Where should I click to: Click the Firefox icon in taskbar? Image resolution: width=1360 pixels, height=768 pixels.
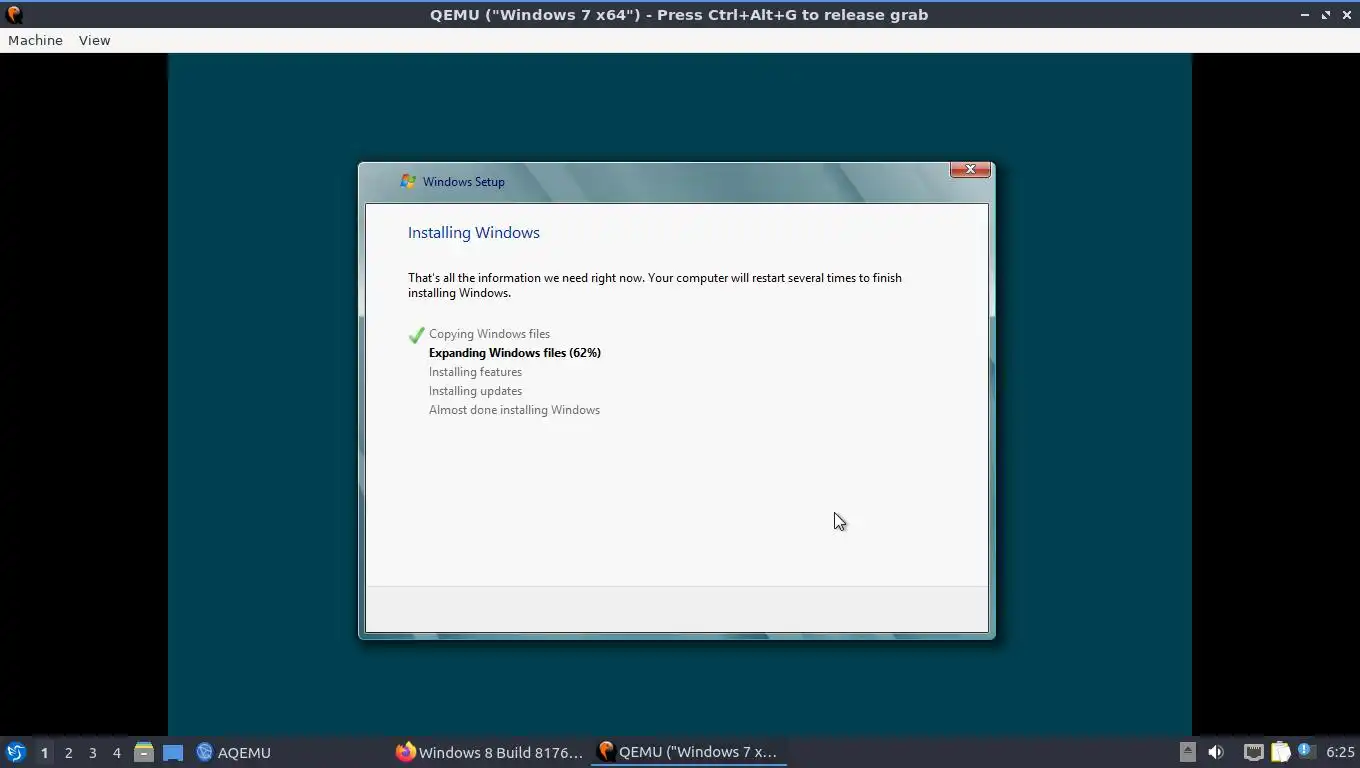[405, 752]
